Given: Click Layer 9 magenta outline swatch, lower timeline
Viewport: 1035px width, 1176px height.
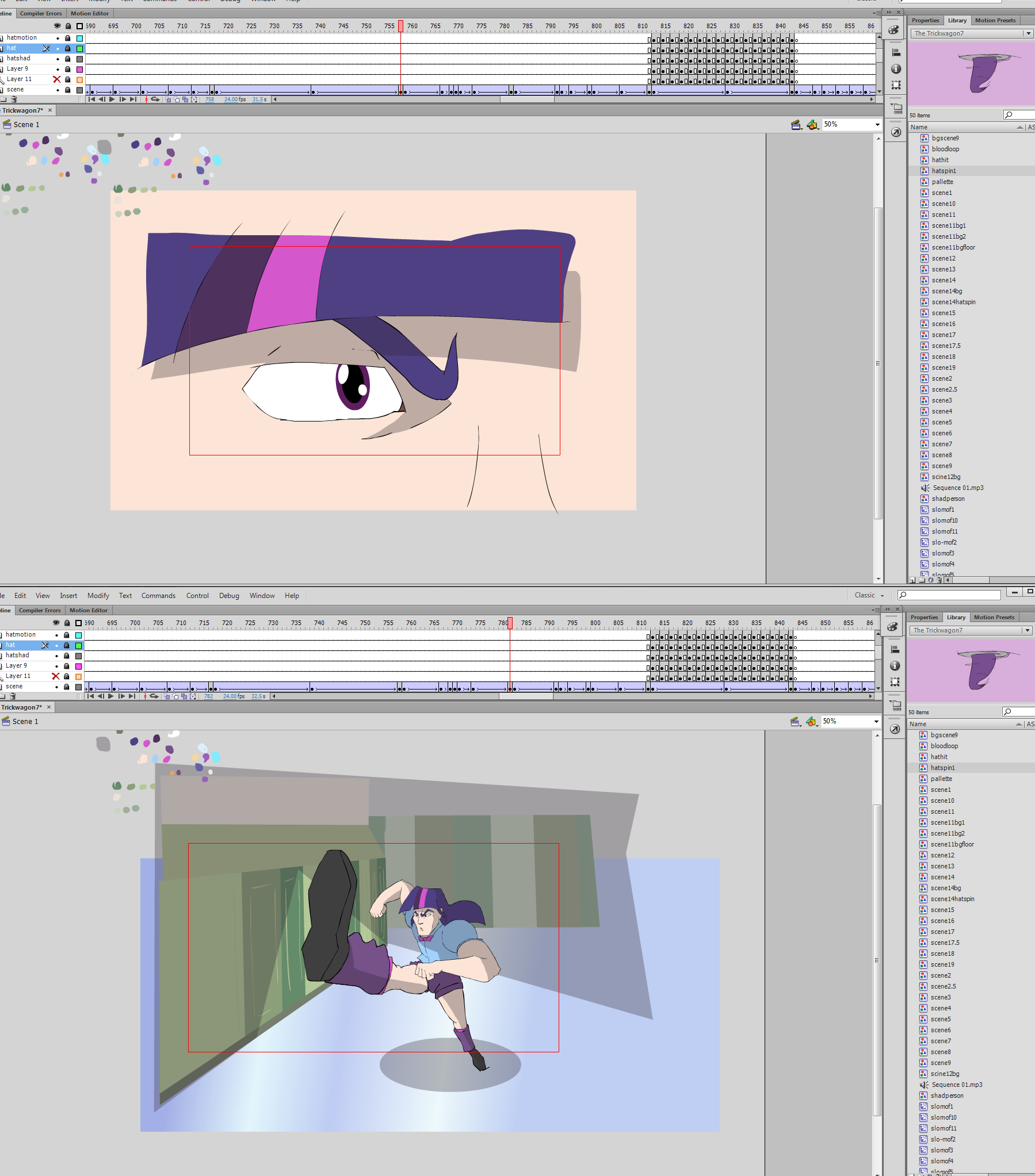Looking at the screenshot, I should coord(79,667).
